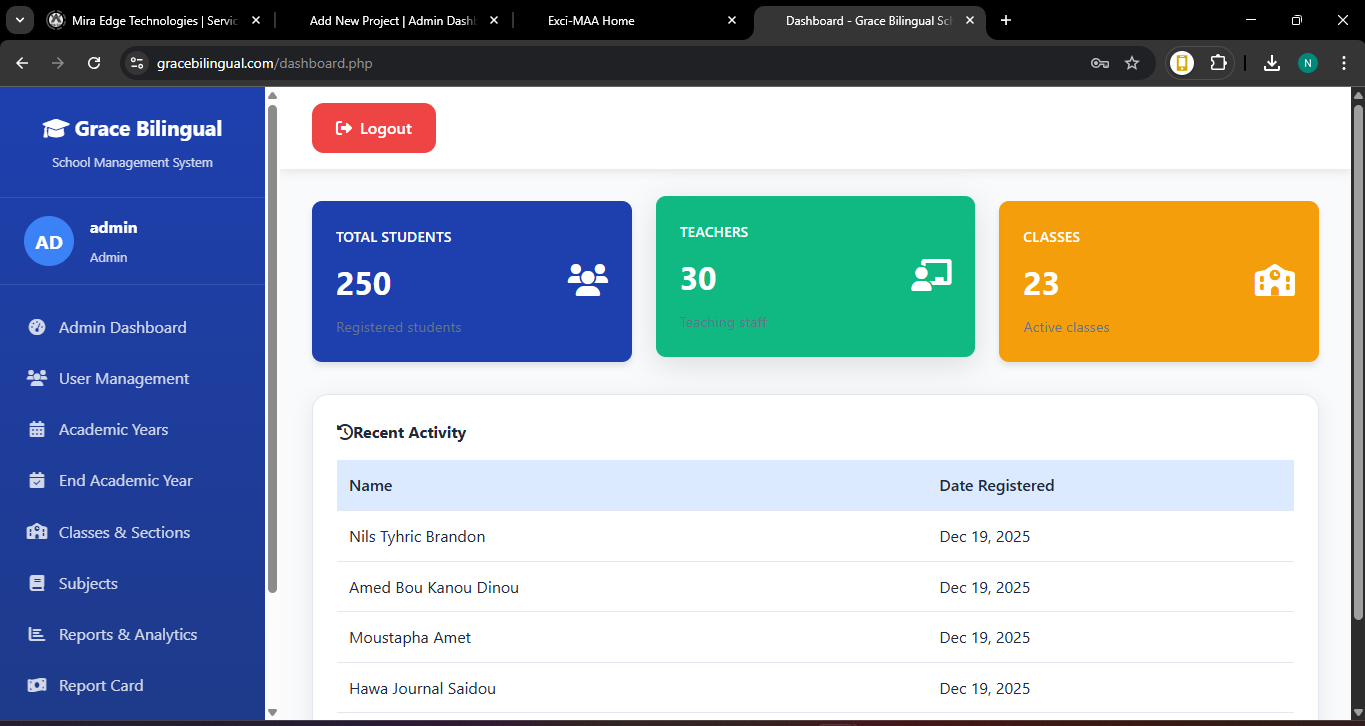Click the User Management people icon
The image size is (1365, 726).
(x=37, y=378)
